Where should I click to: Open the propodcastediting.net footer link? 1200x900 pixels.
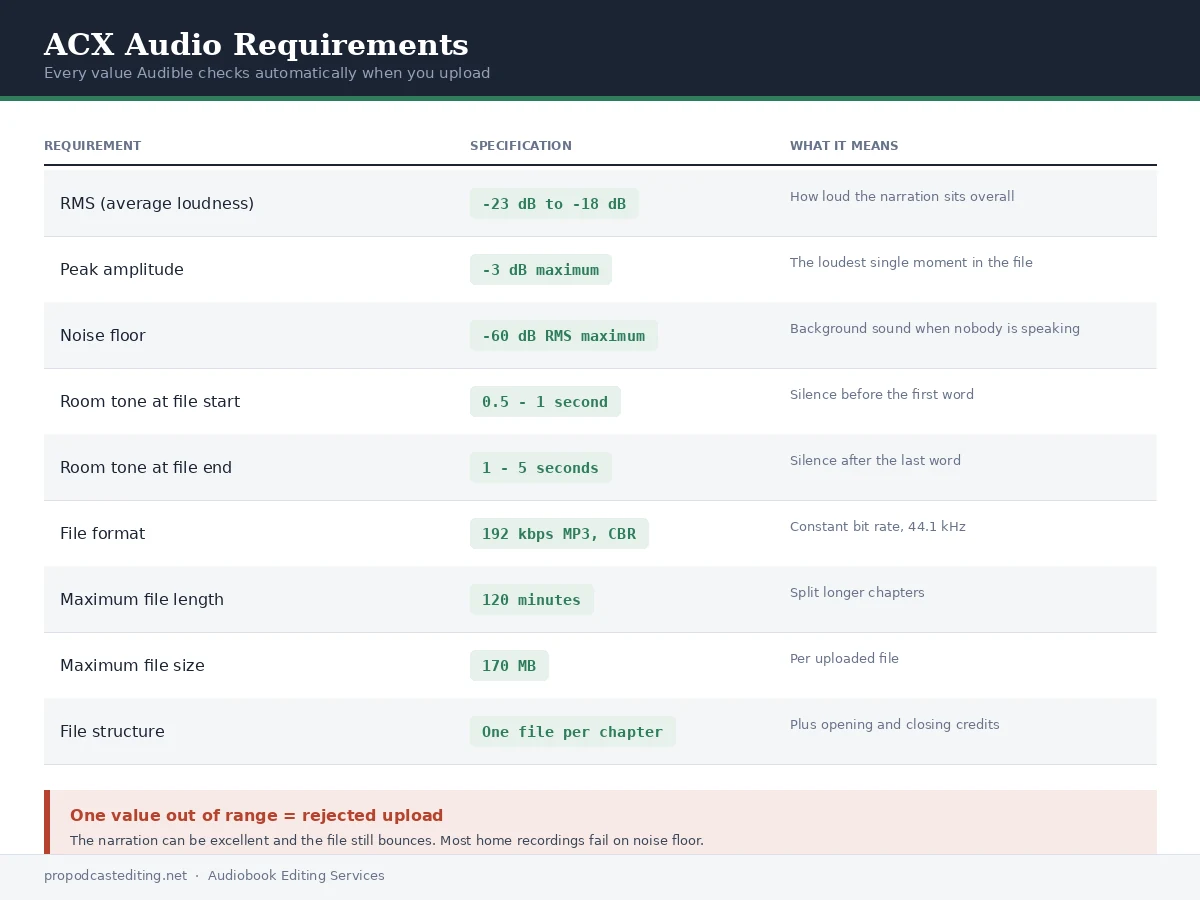pos(115,876)
